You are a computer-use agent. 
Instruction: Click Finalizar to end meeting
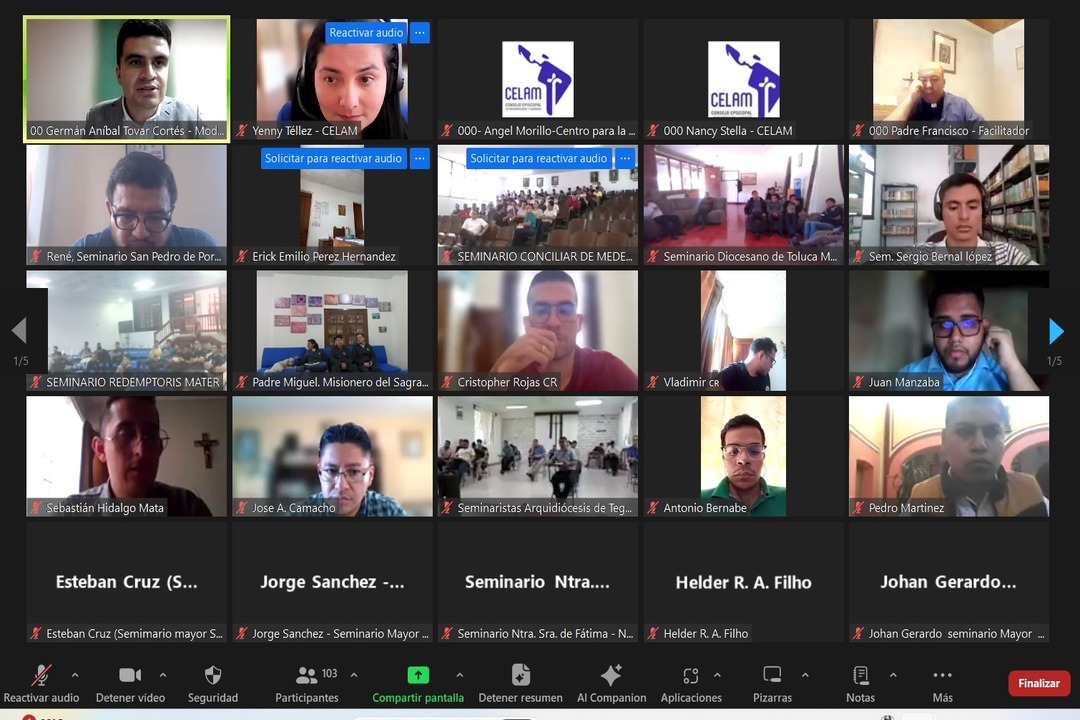coord(1038,683)
